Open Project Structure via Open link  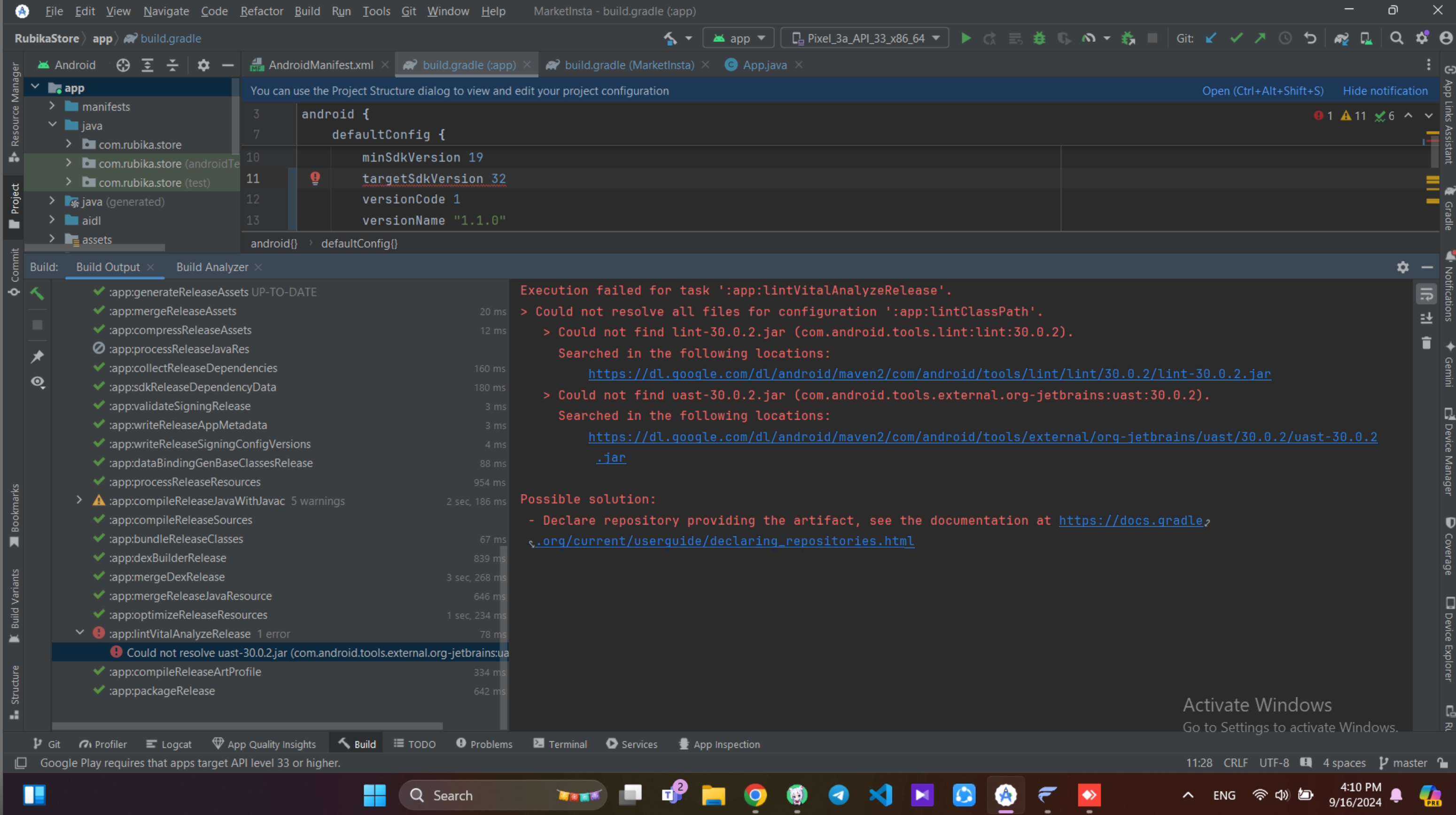[x=1262, y=91]
